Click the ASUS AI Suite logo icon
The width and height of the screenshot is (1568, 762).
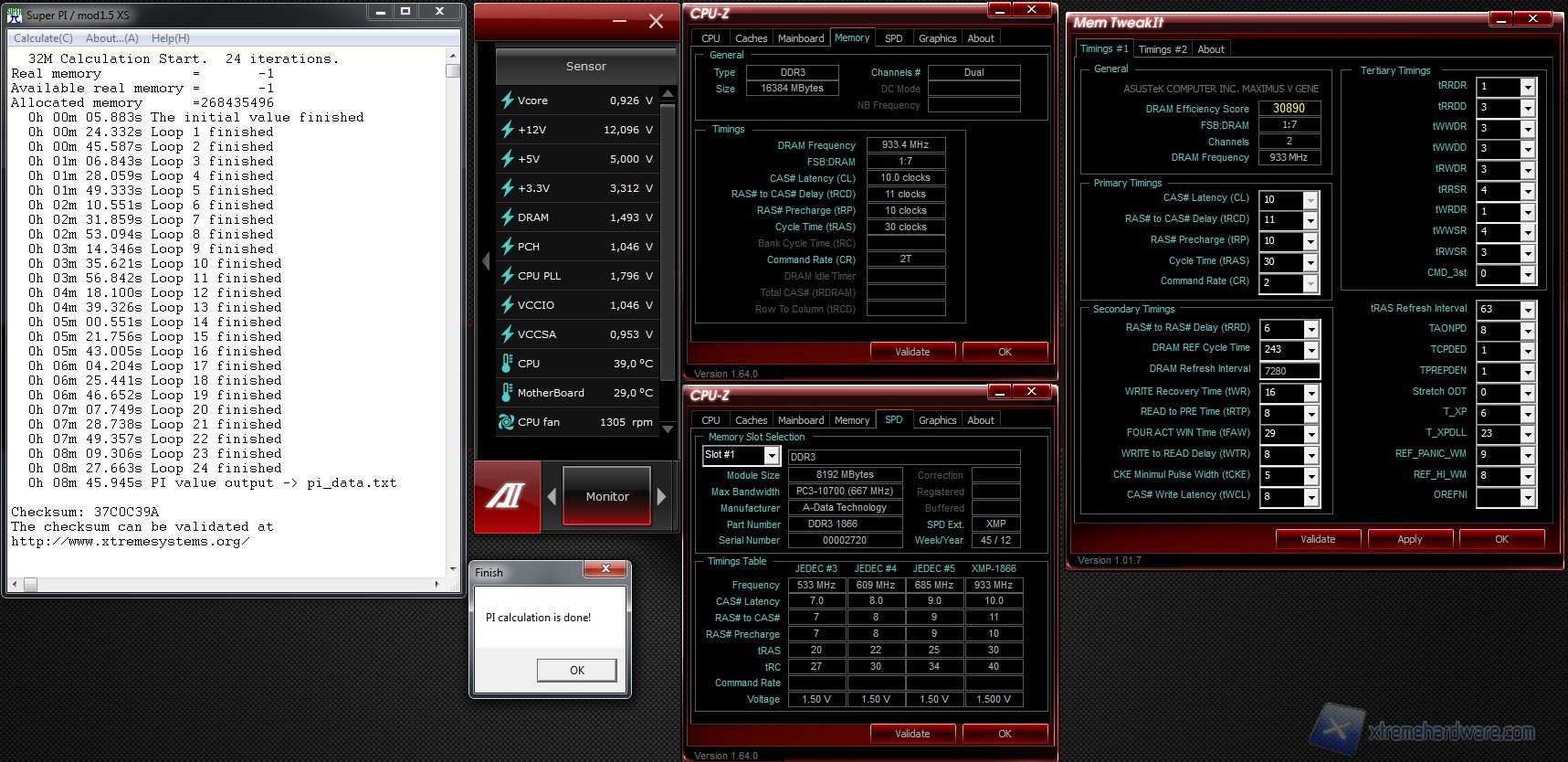tap(504, 496)
